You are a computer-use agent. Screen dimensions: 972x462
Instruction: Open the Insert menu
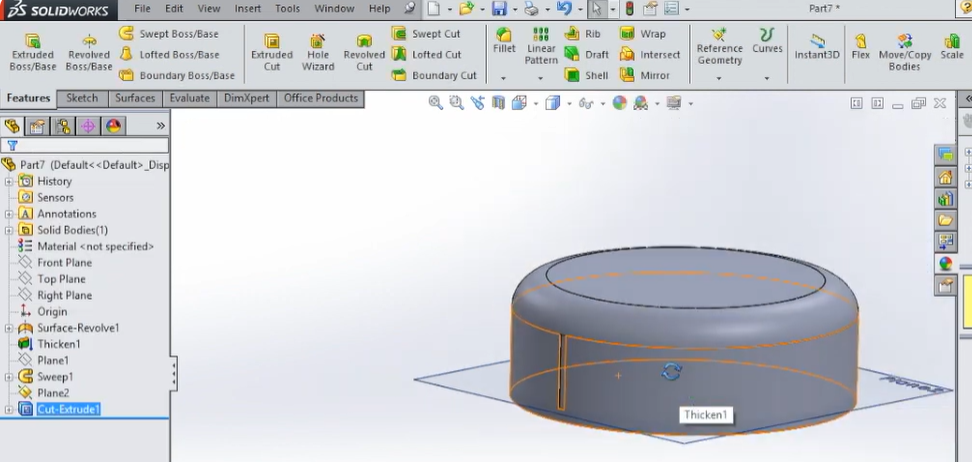248,8
